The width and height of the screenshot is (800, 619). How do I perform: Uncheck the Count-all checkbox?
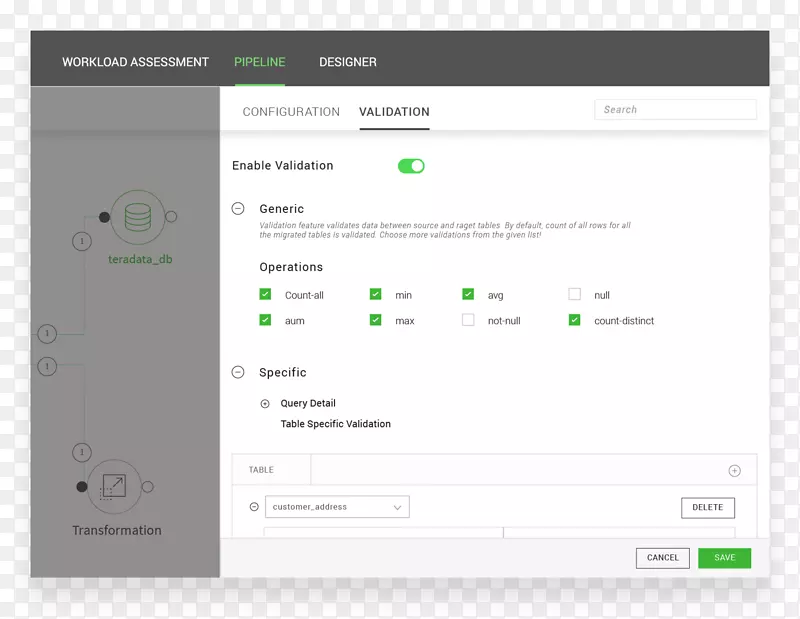265,295
